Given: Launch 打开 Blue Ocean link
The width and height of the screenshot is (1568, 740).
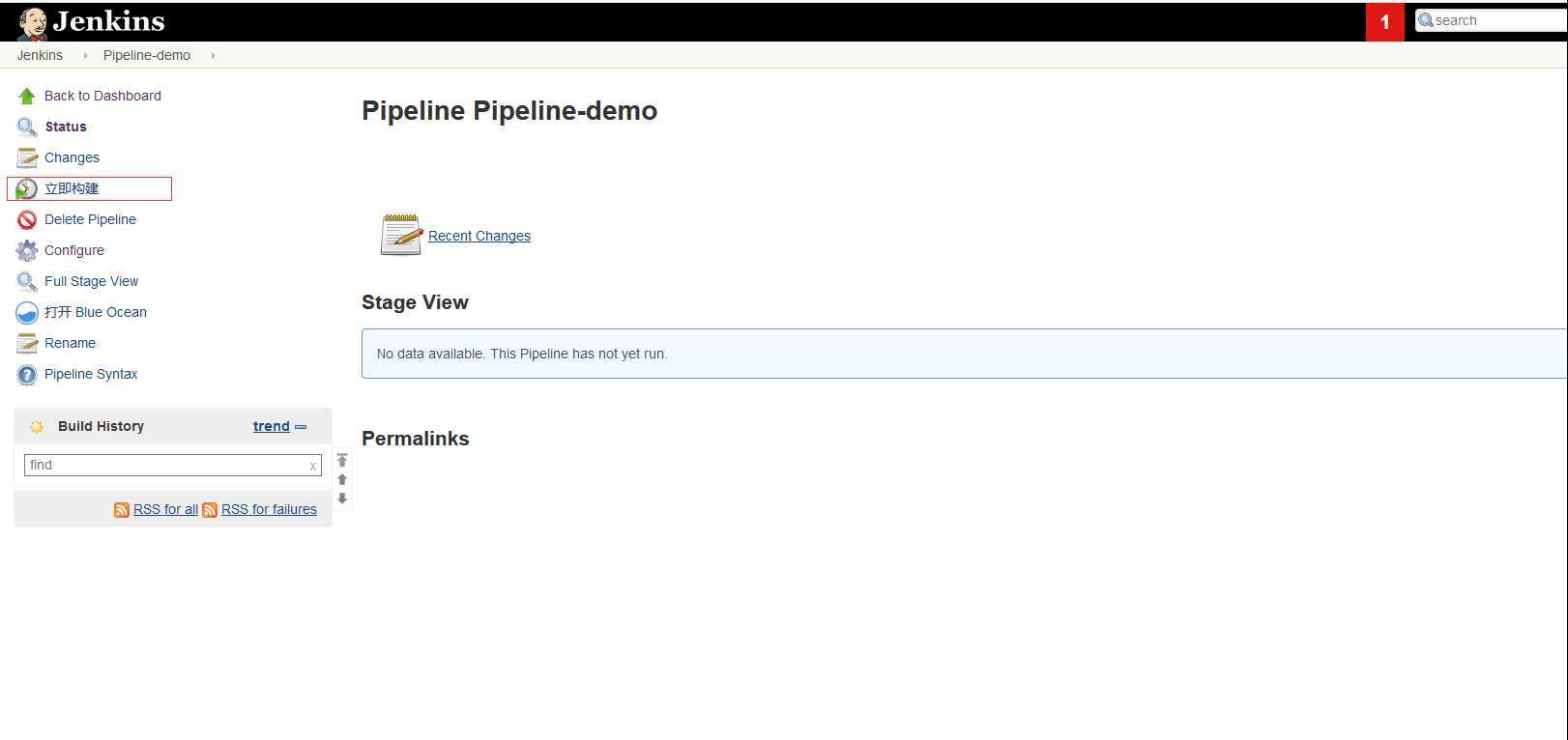Looking at the screenshot, I should (96, 312).
